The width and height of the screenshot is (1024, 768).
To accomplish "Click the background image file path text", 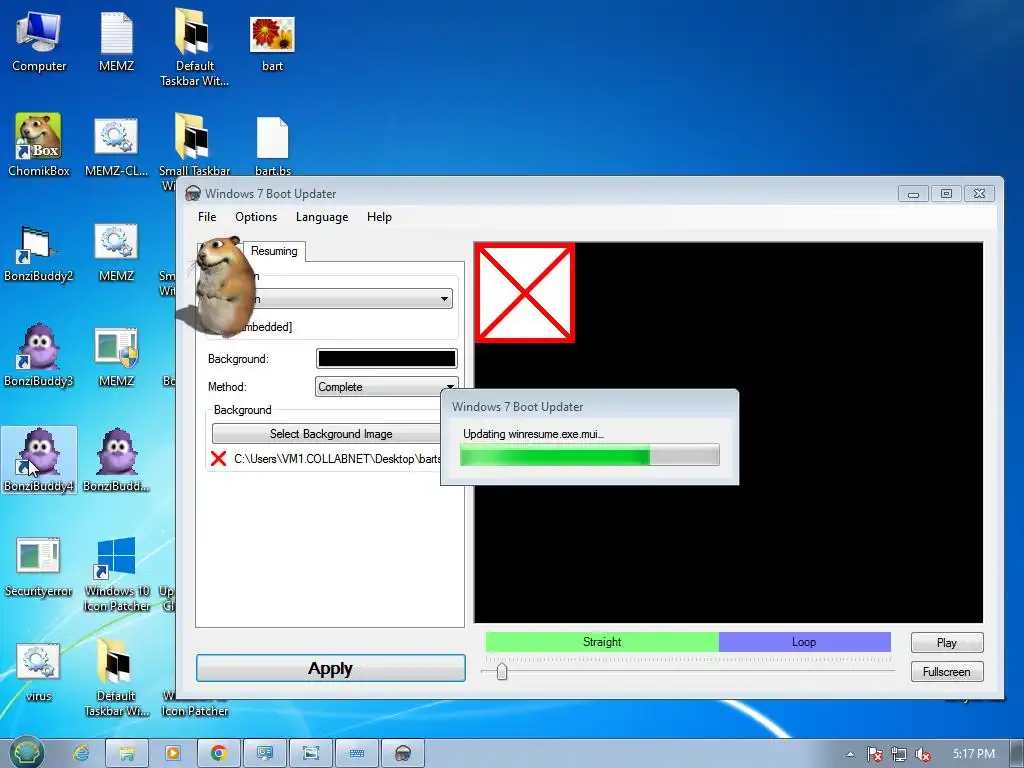I will [x=337, y=458].
